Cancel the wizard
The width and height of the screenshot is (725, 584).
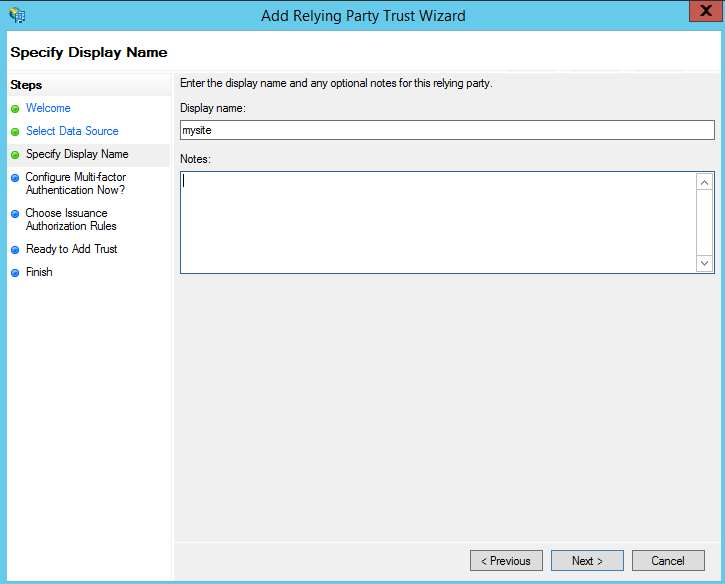(x=668, y=560)
